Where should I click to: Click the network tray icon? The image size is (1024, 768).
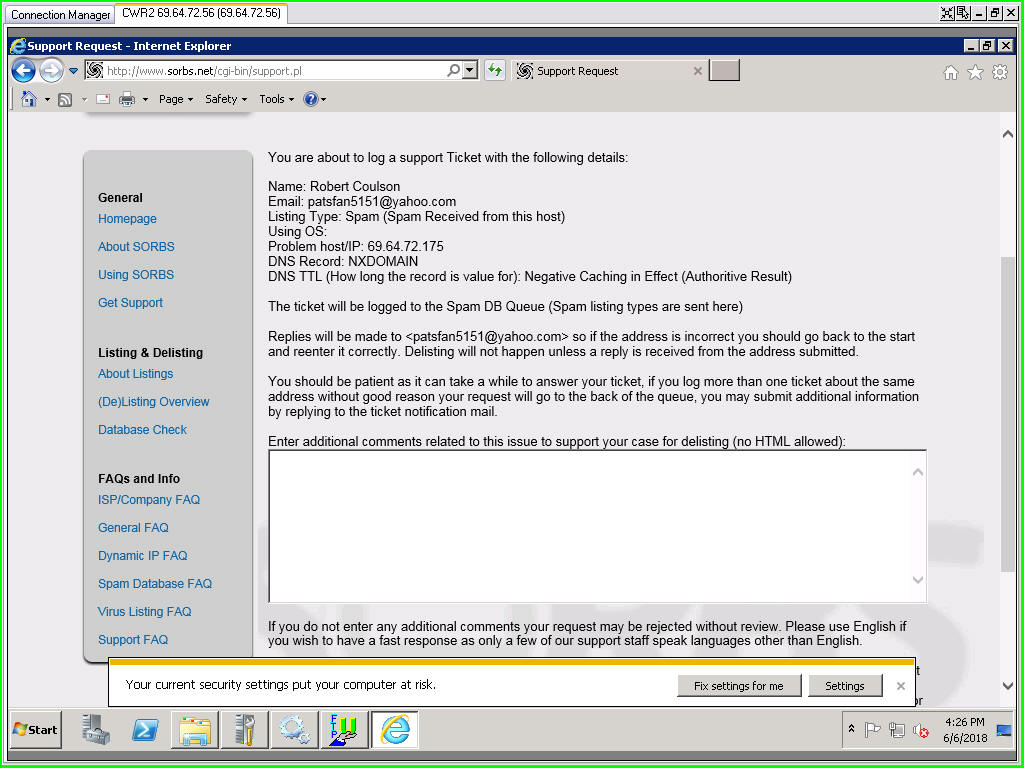[x=897, y=730]
